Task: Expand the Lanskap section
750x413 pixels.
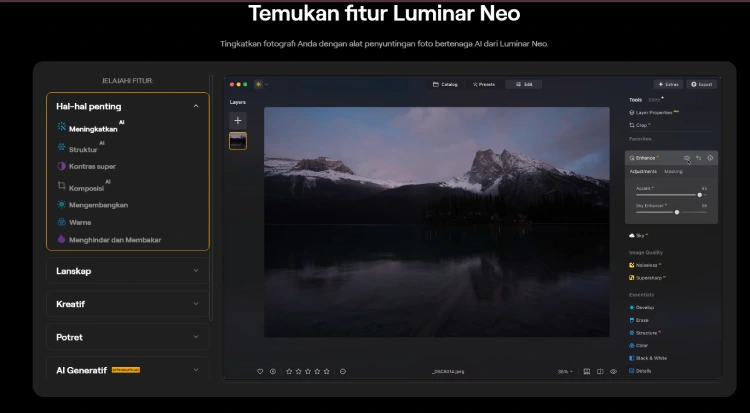Action: 128,271
